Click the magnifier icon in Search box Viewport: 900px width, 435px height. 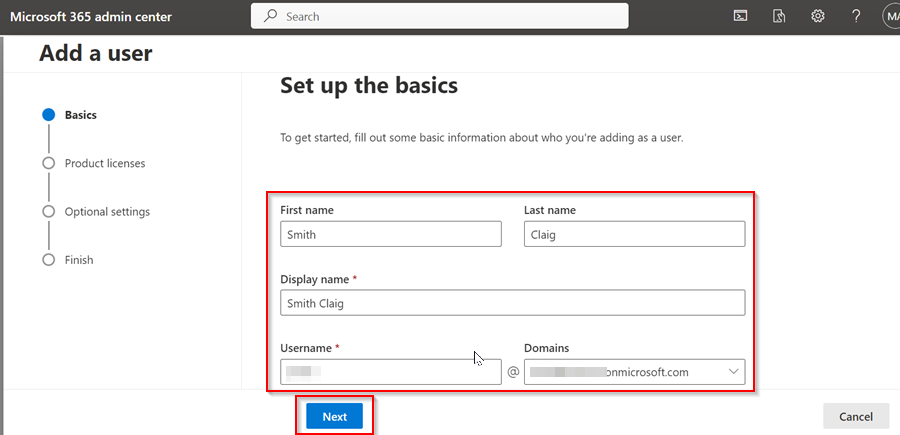coord(270,17)
